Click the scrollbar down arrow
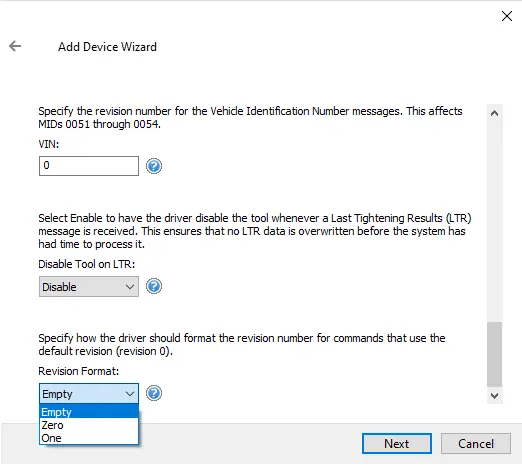Viewport: 522px width, 465px height. click(494, 396)
